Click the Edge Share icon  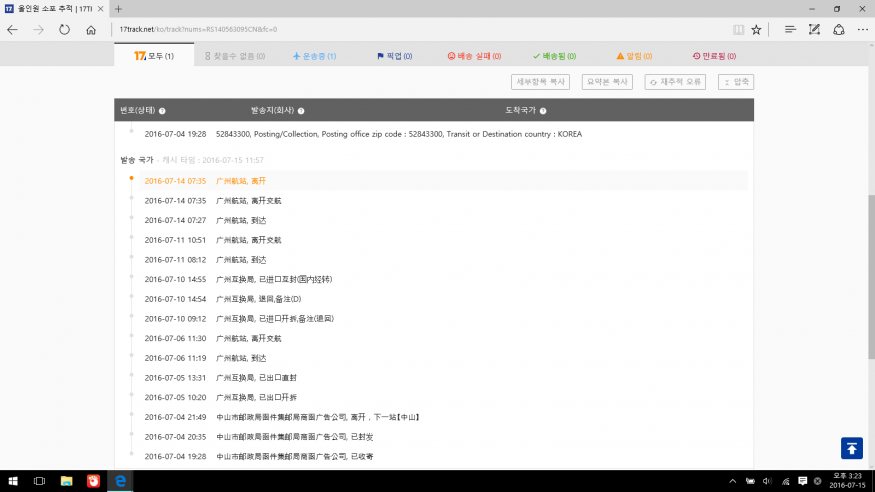point(838,30)
